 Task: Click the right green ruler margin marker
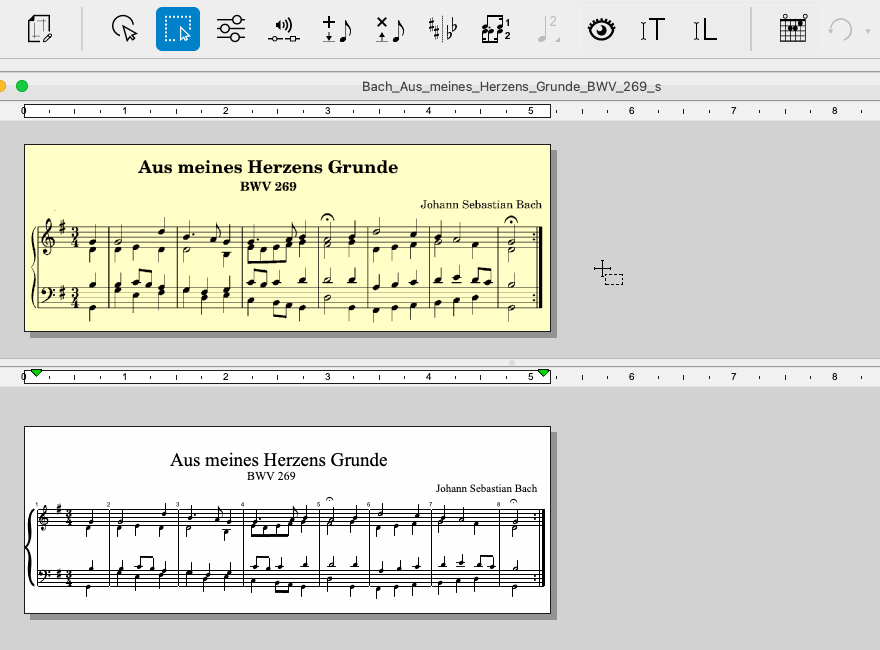click(x=543, y=373)
